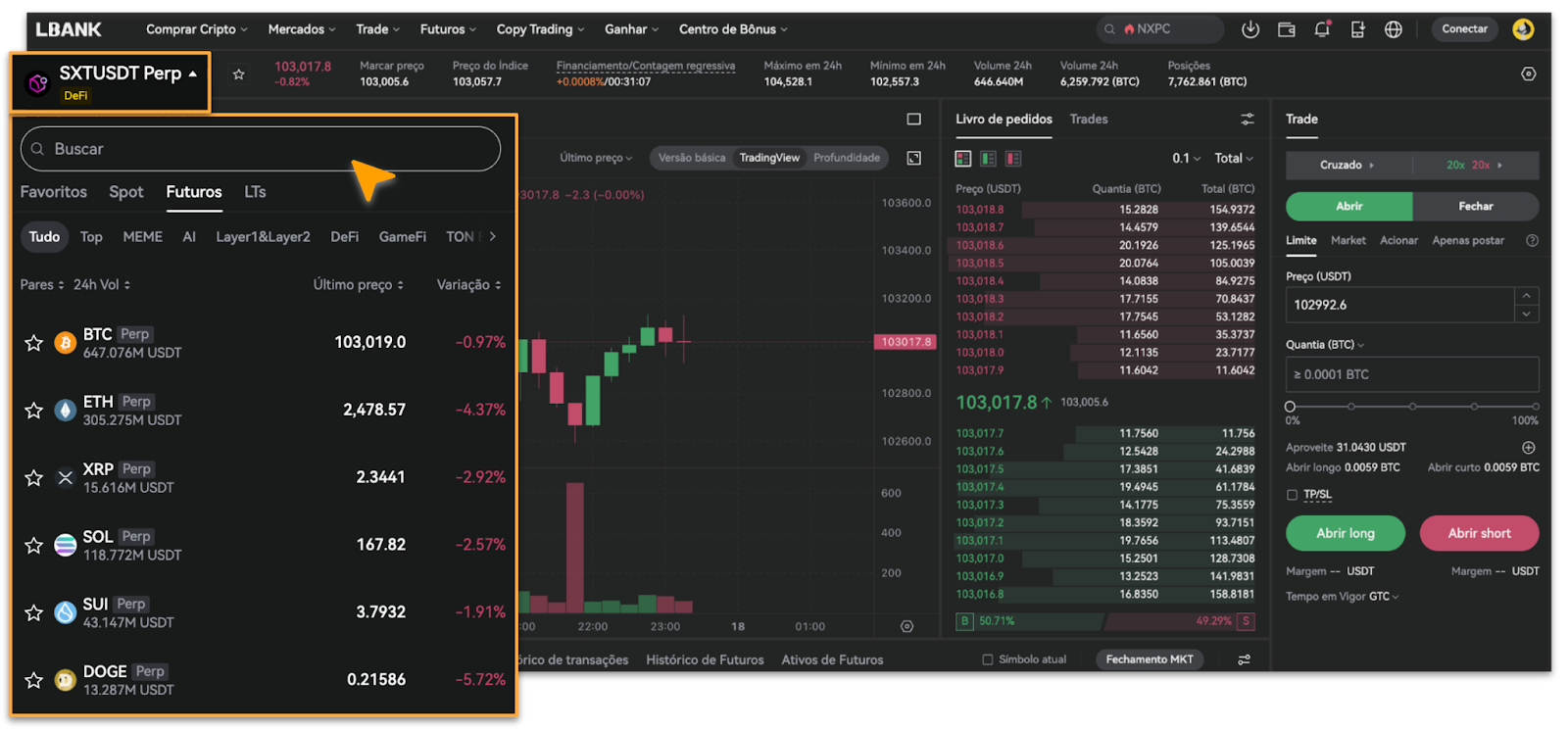Viewport: 1568px width, 730px height.
Task: Click the Conectar button
Action: [1464, 29]
